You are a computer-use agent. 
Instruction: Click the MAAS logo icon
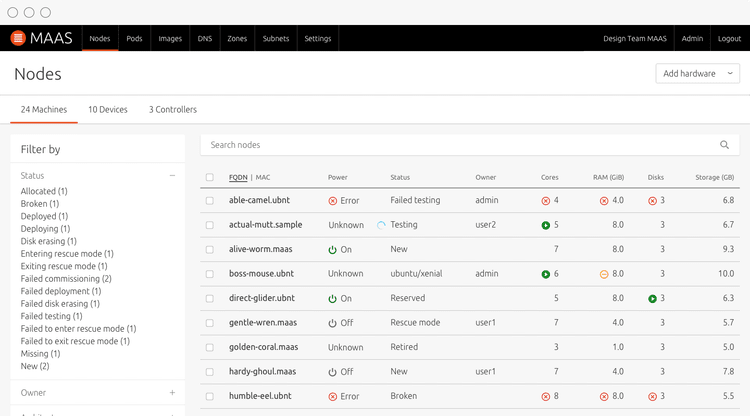tap(18, 38)
